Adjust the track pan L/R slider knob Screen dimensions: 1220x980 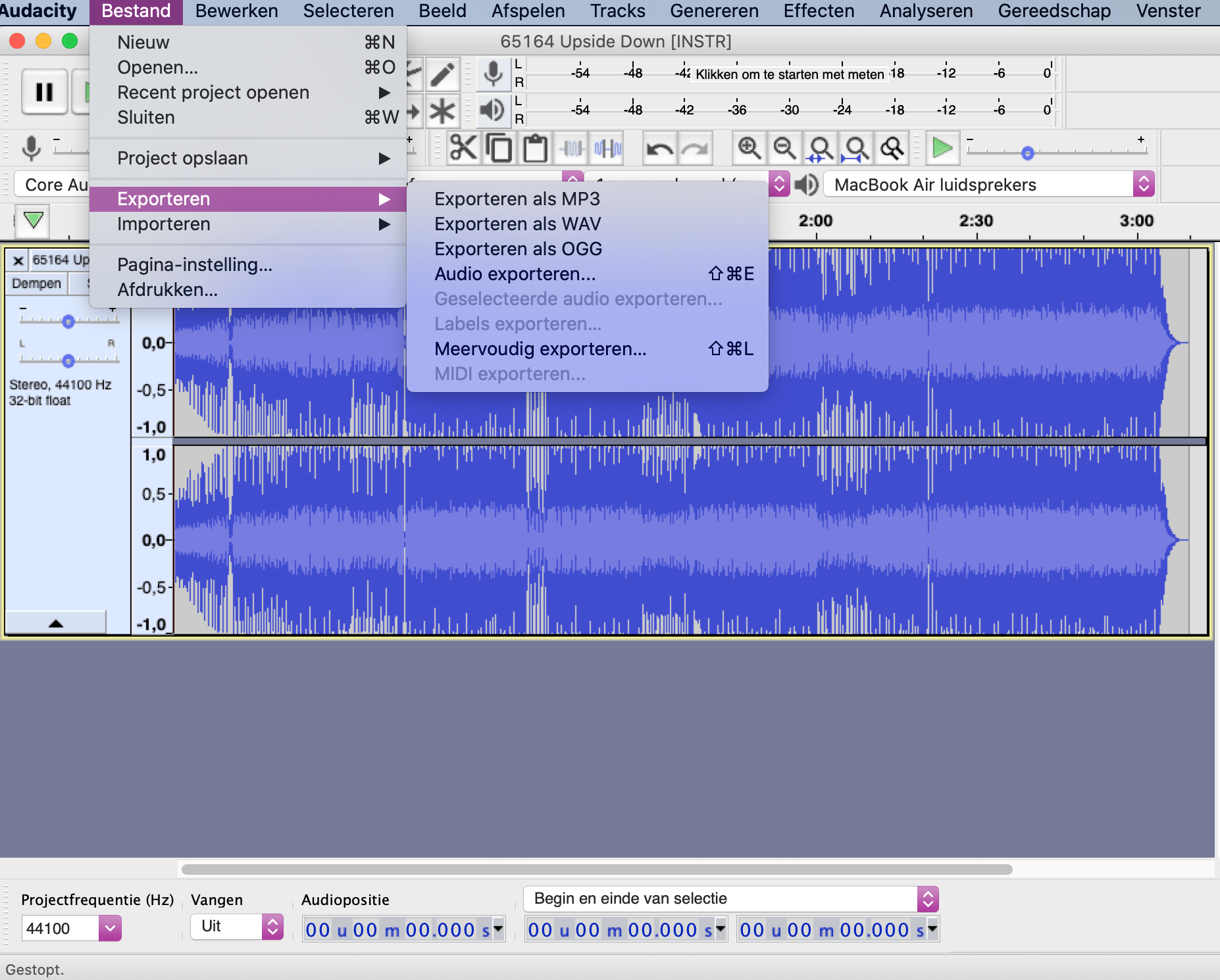(x=68, y=361)
